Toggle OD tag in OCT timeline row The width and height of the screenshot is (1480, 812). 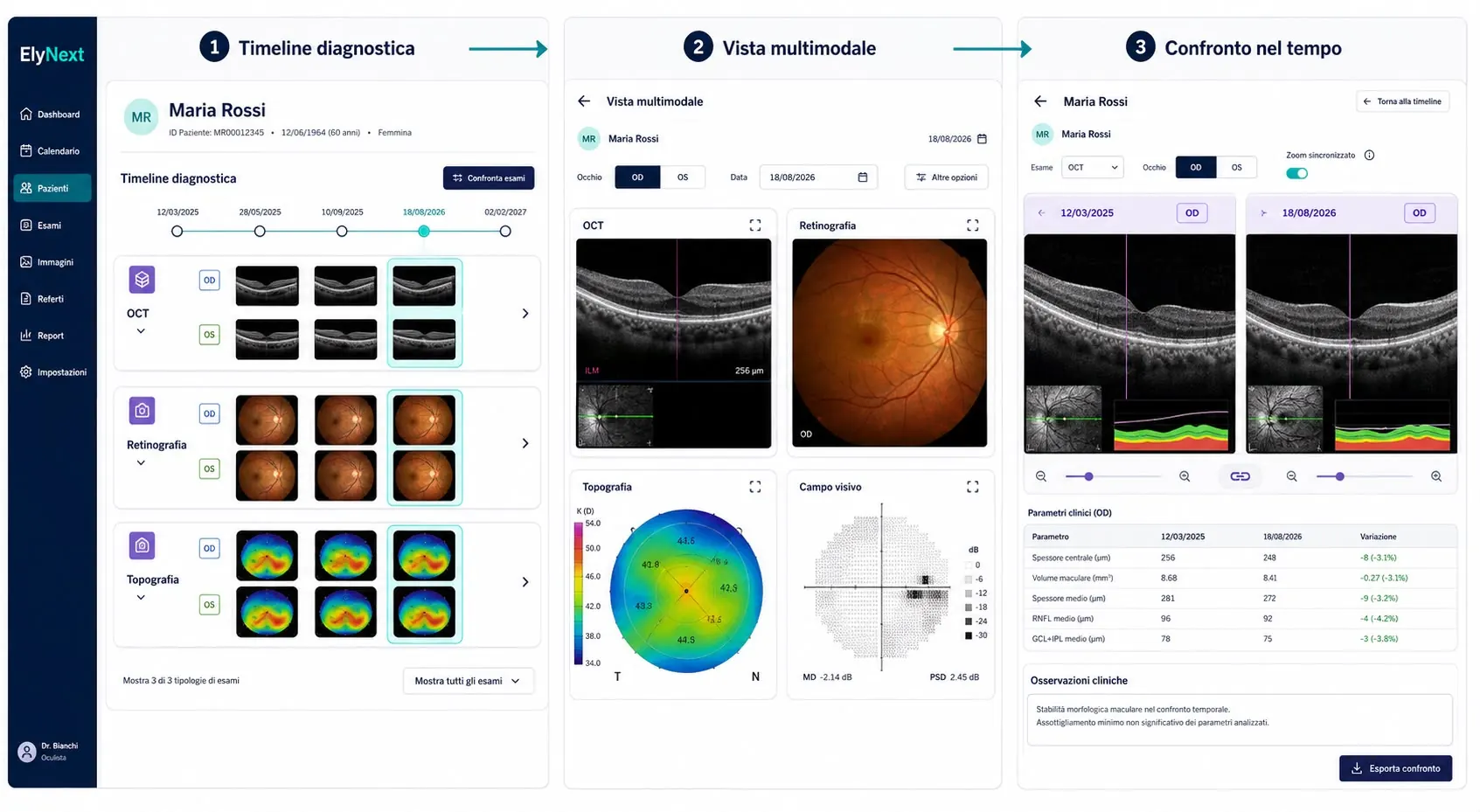(209, 281)
